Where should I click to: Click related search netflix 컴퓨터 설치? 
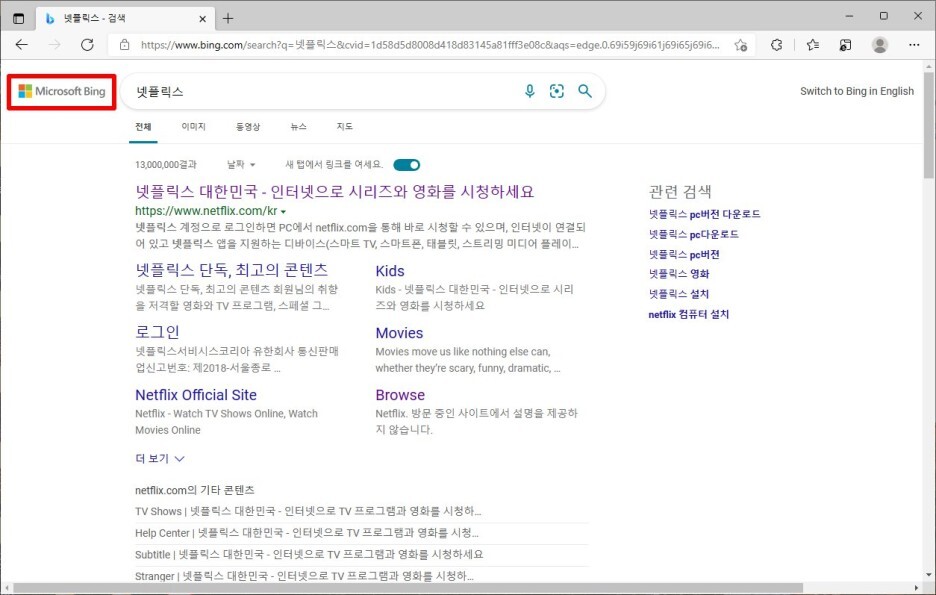click(x=688, y=314)
